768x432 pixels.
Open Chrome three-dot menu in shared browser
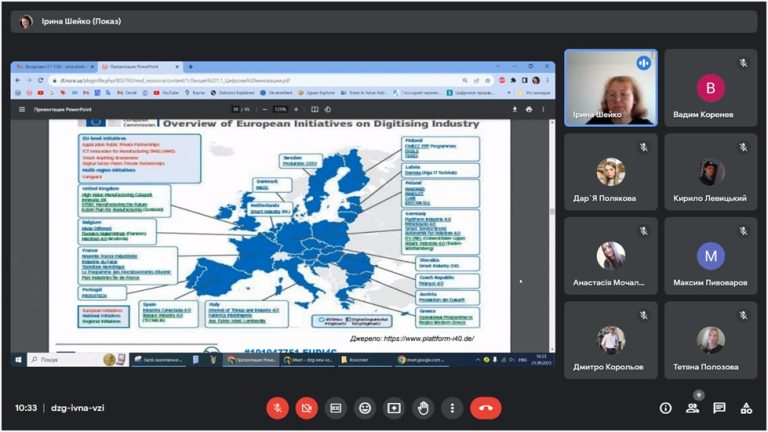click(x=548, y=80)
